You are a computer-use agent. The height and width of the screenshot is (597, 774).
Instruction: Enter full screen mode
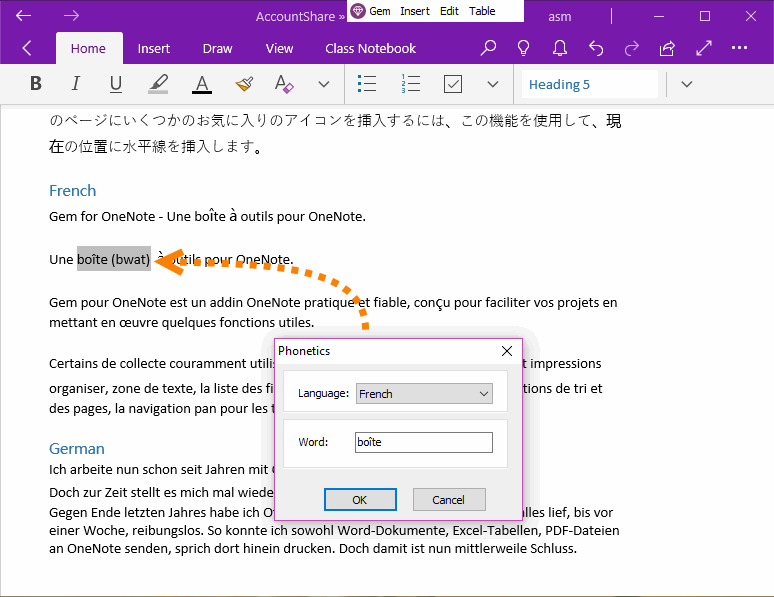tap(703, 48)
